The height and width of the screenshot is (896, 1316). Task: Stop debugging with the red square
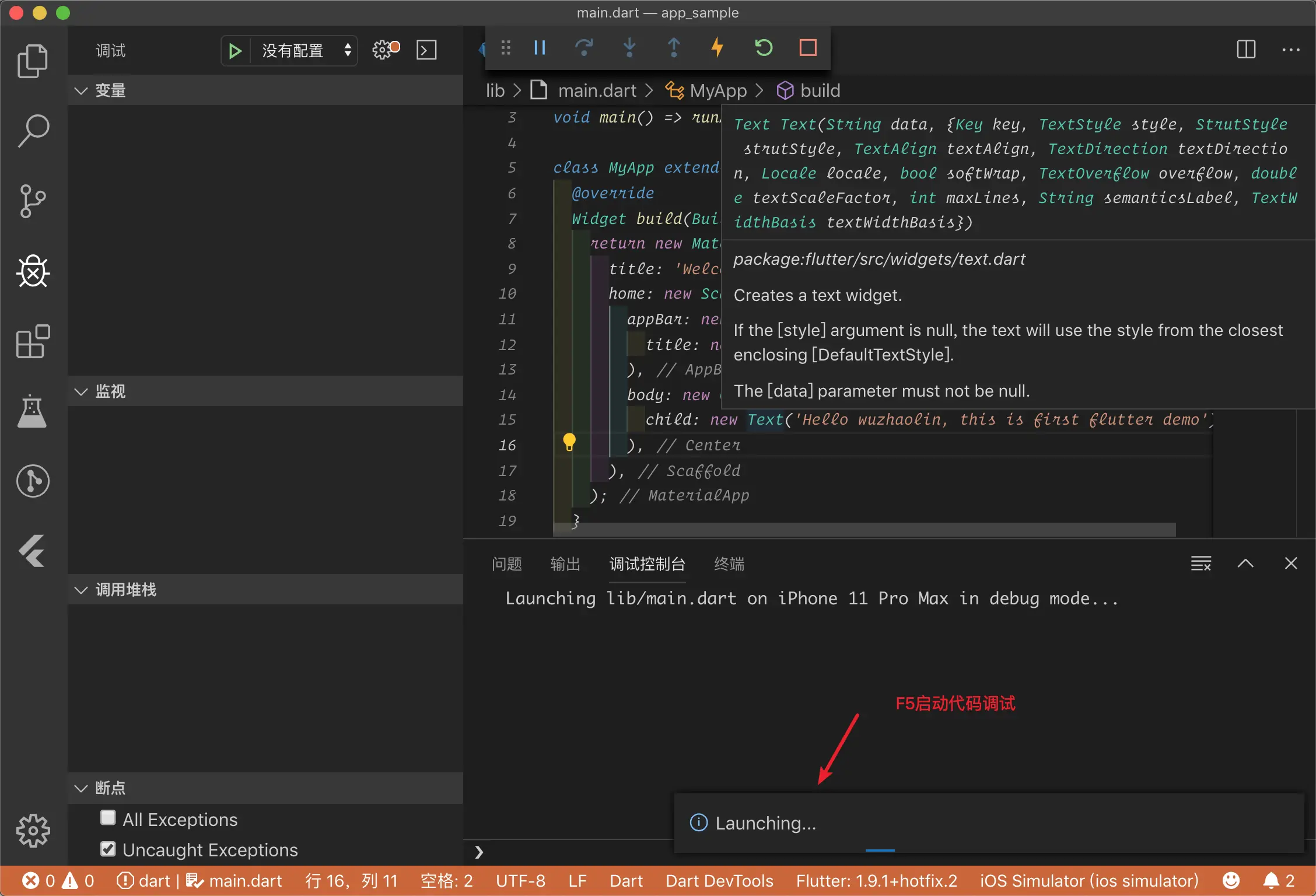click(x=808, y=48)
